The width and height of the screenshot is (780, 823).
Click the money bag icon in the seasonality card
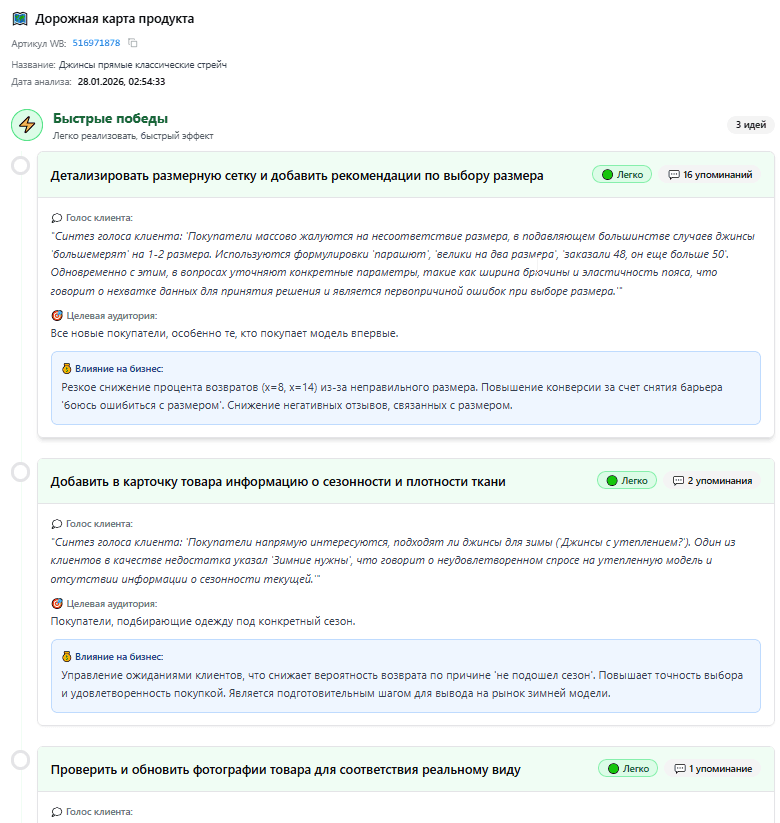[67, 657]
